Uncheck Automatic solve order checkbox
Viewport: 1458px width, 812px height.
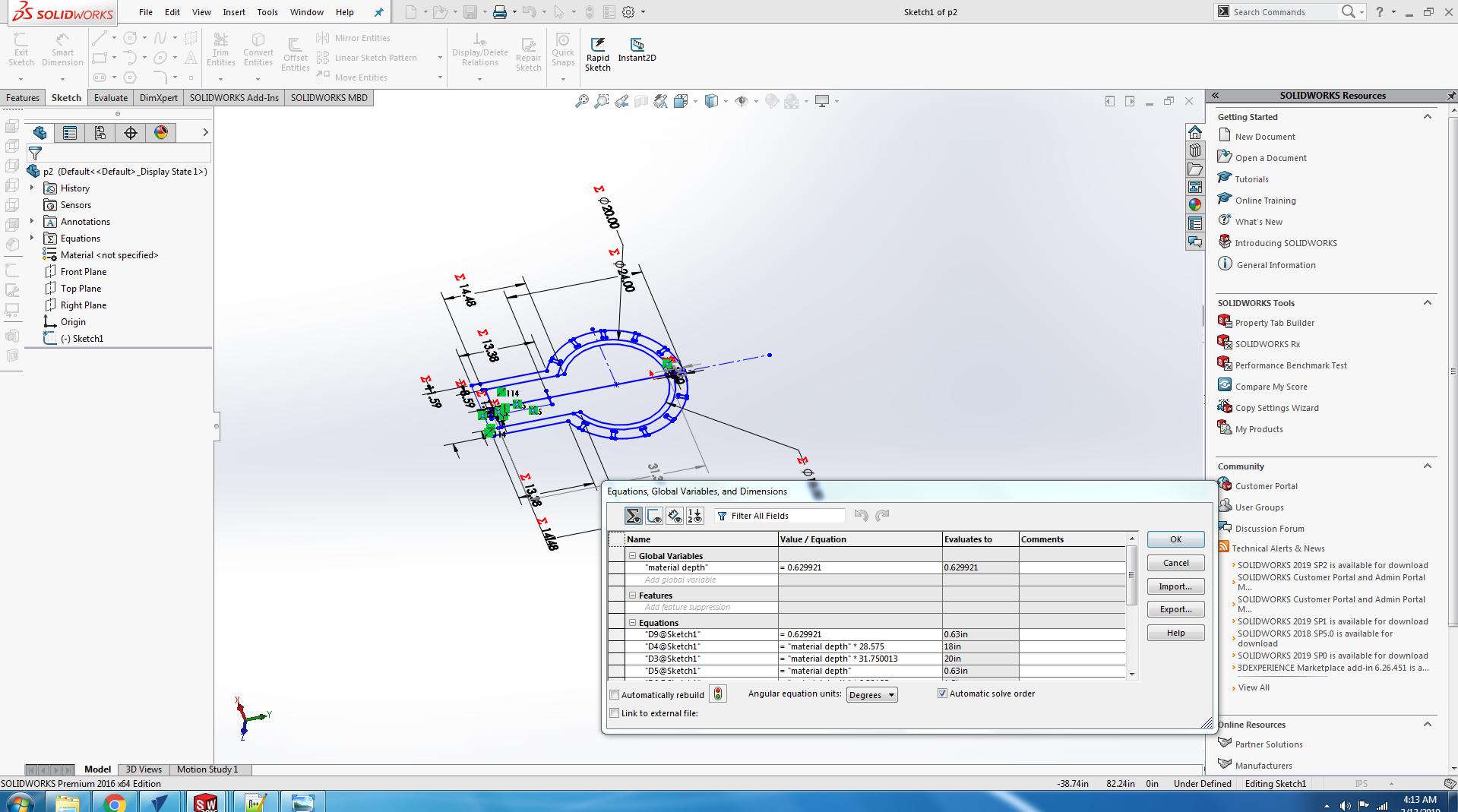click(942, 694)
